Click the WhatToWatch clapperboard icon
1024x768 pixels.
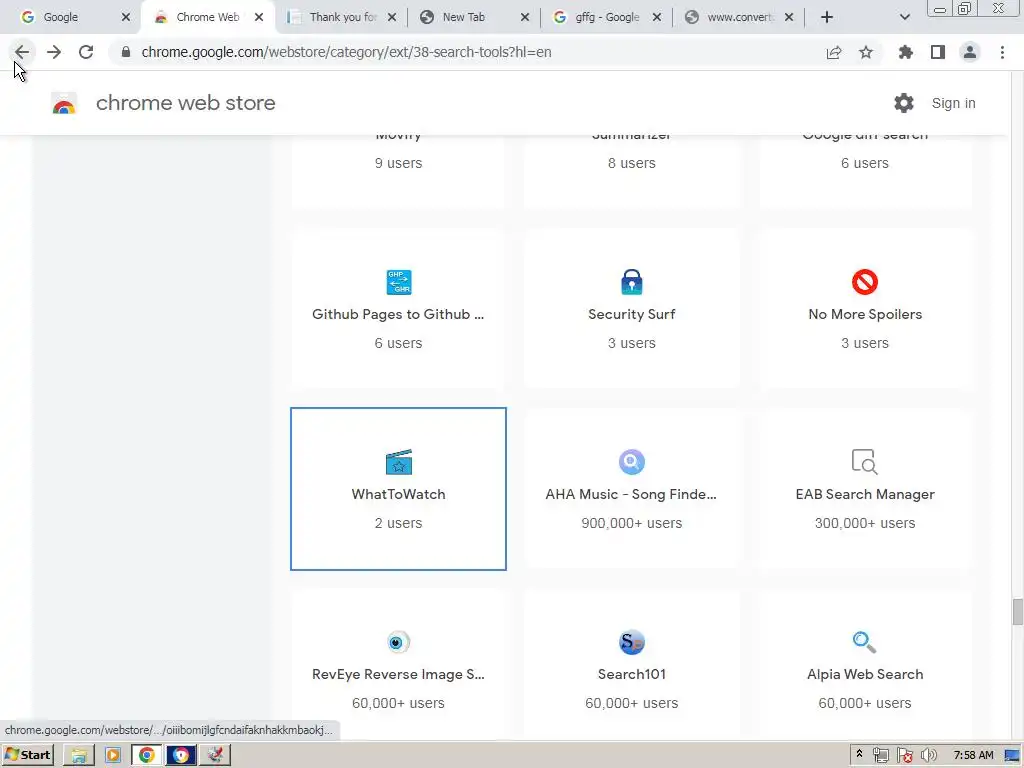tap(398, 462)
